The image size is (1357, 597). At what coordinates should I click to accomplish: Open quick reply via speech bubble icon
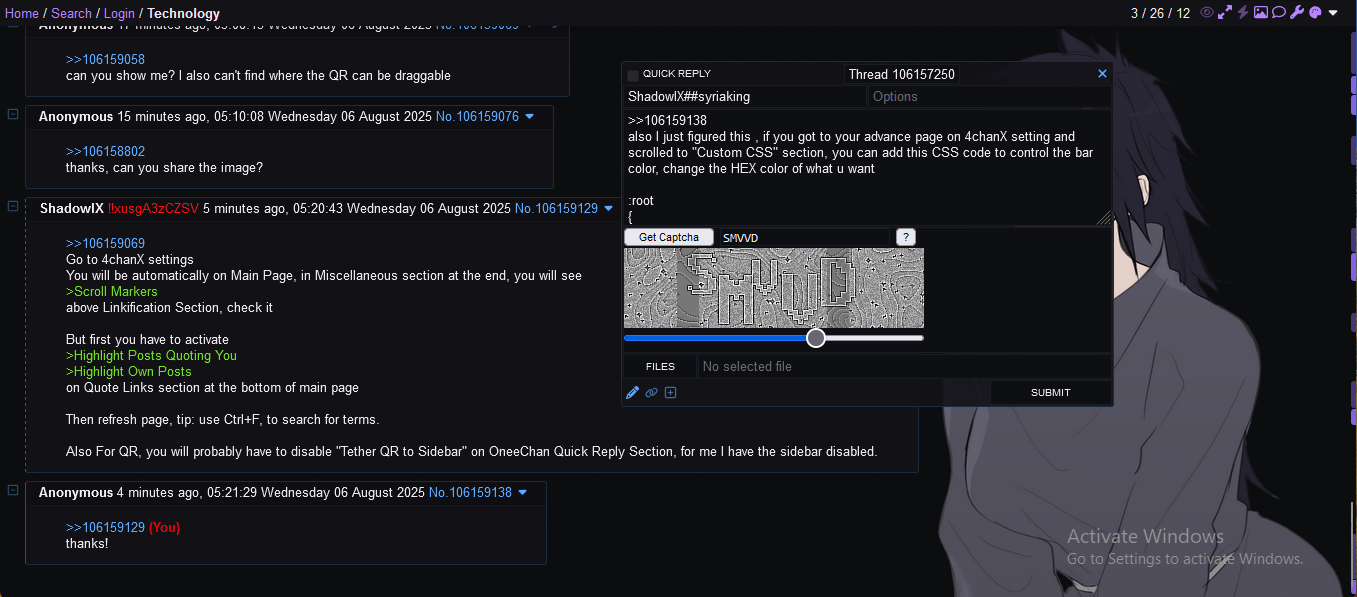[1279, 13]
